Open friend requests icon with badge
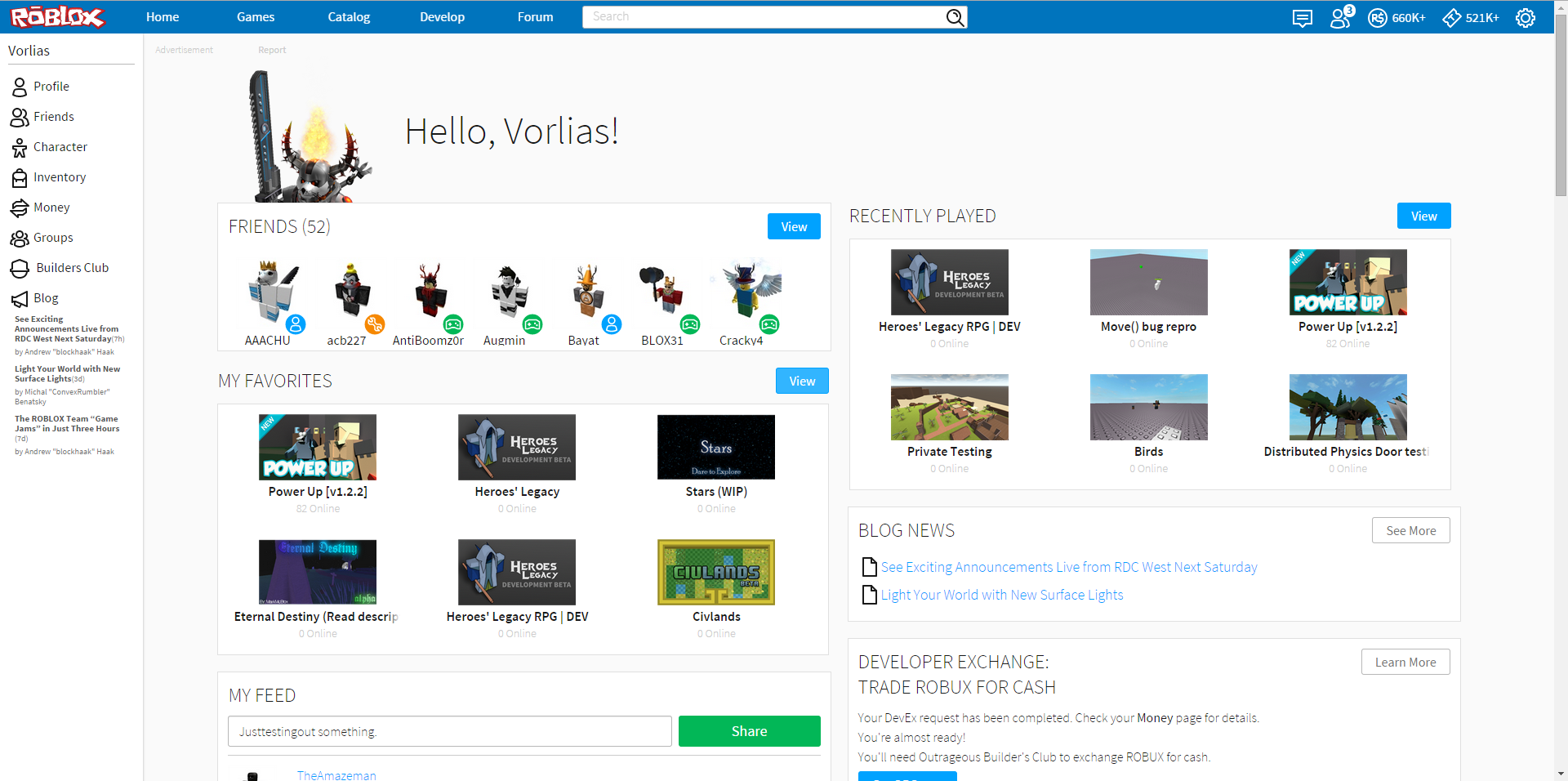Viewport: 1568px width, 781px height. point(1341,17)
